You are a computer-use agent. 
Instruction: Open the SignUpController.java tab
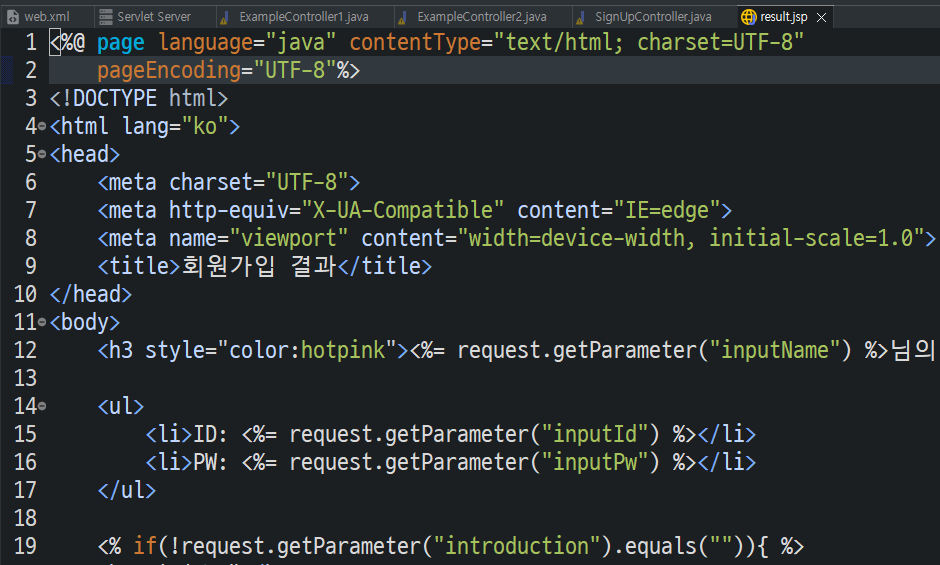[x=653, y=17]
